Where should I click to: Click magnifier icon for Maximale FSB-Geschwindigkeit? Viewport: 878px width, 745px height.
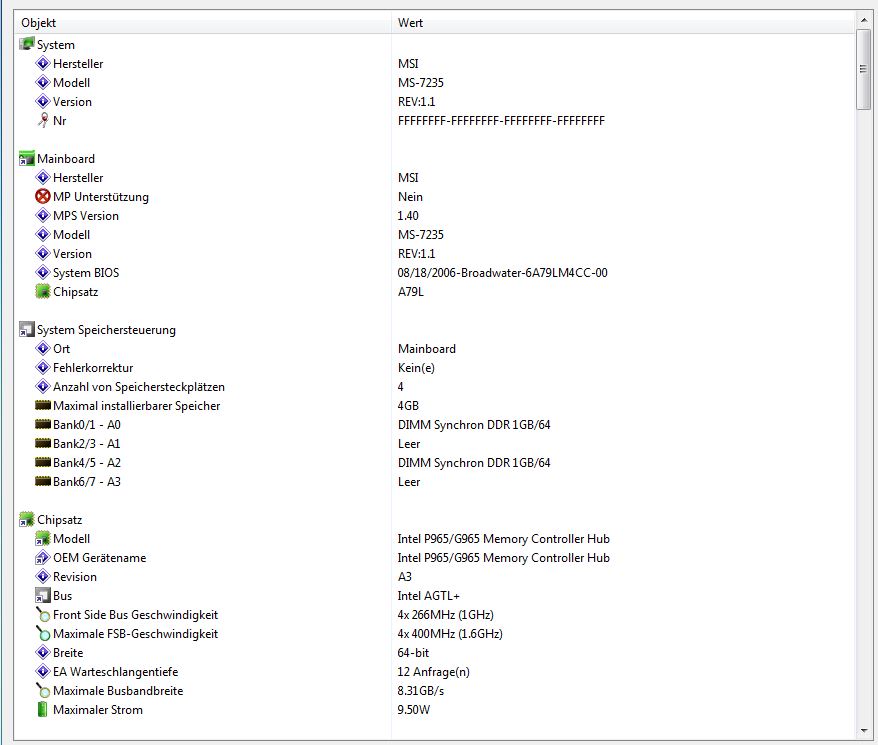[x=43, y=634]
